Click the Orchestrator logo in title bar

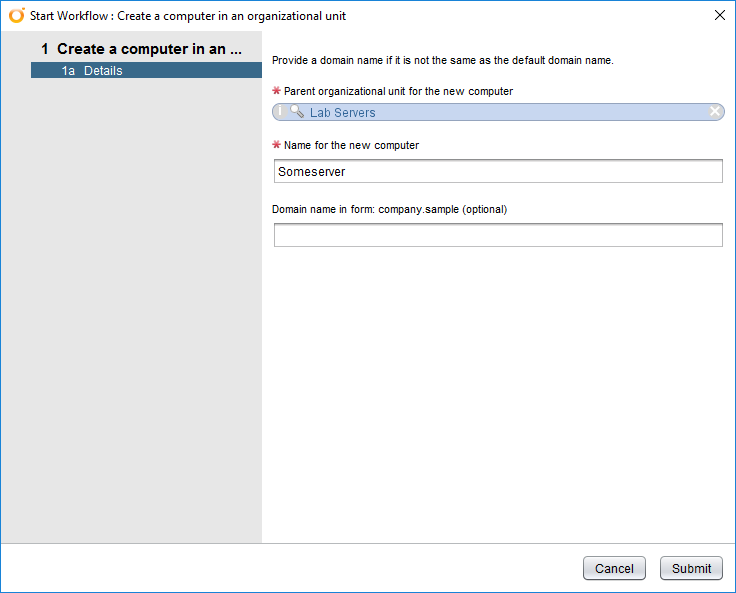pyautogui.click(x=17, y=16)
